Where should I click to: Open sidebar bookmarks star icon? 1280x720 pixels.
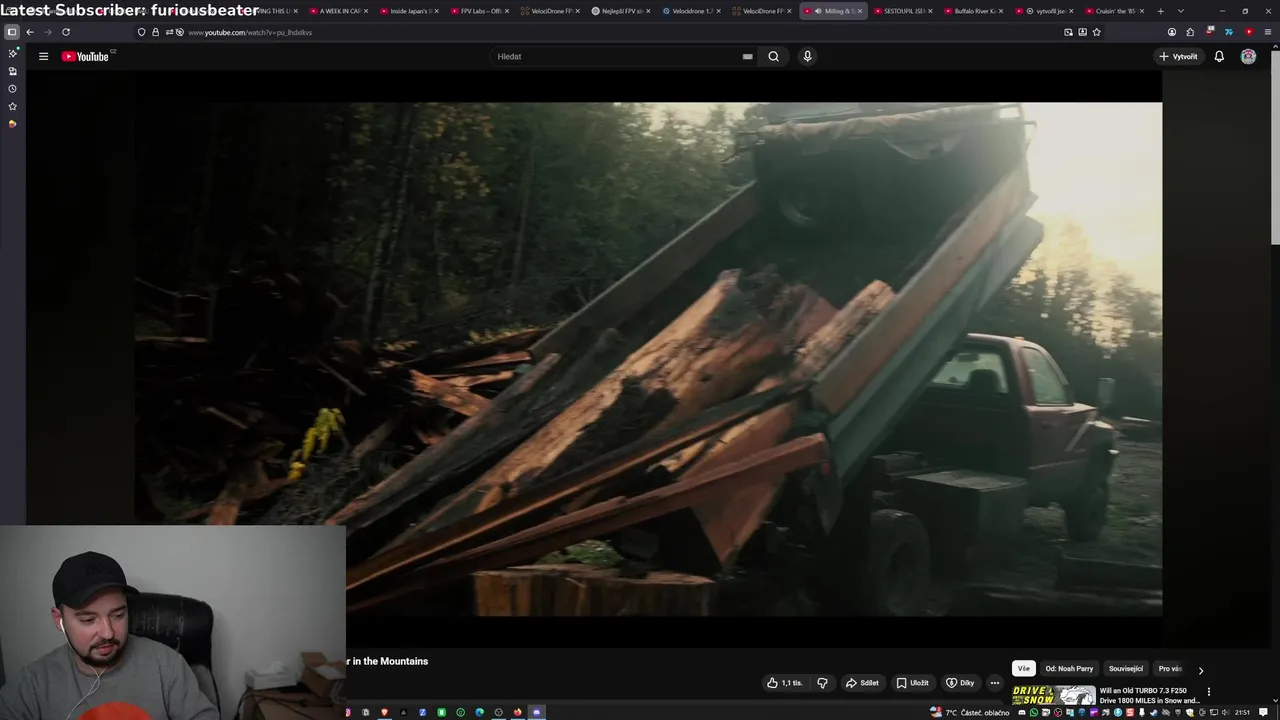(12, 106)
